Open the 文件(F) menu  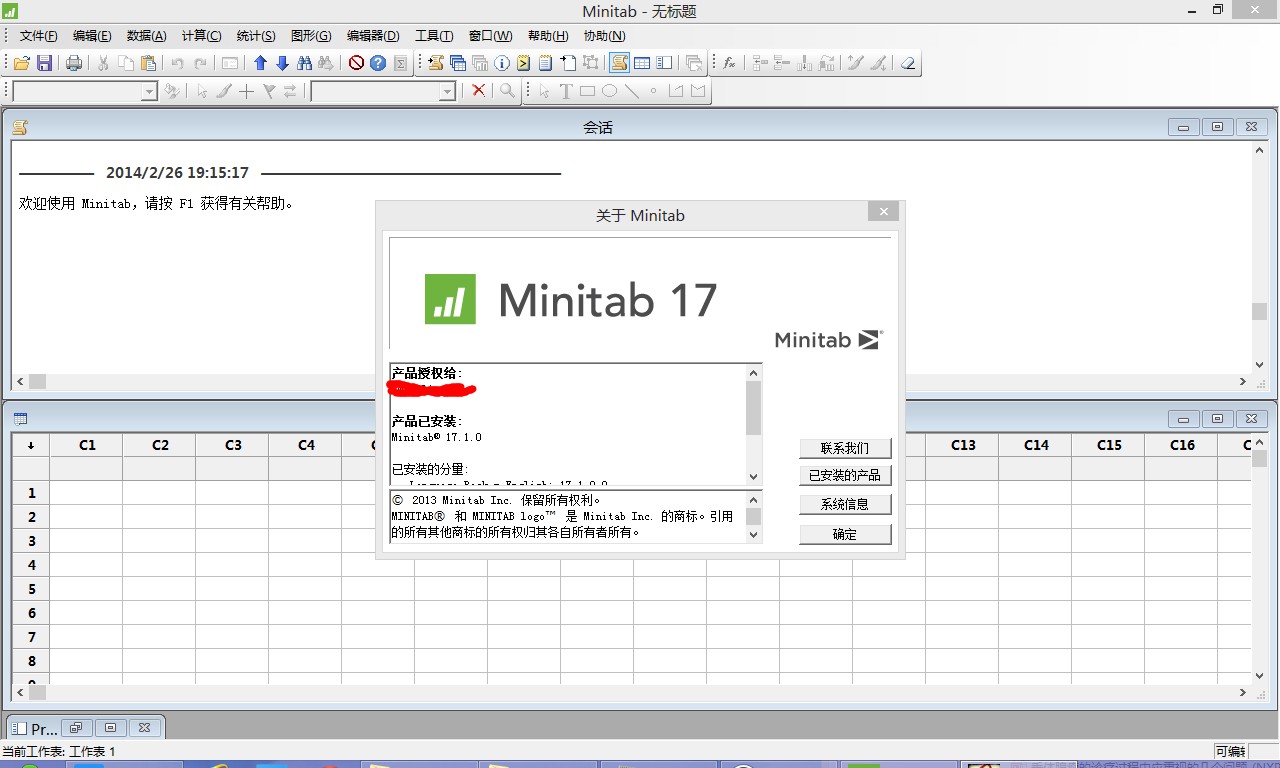[x=38, y=36]
